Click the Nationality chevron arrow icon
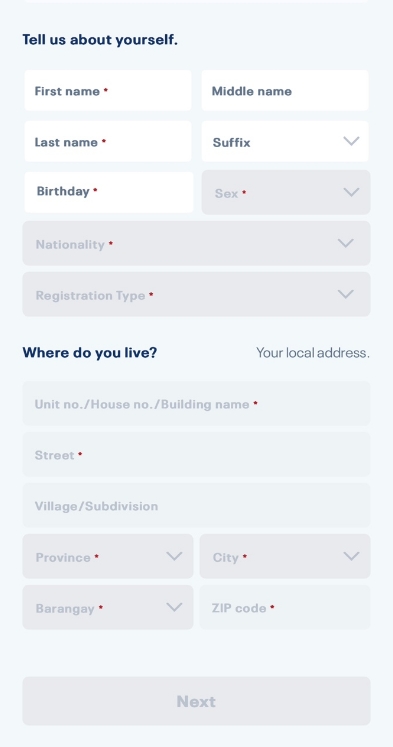Image resolution: width=393 pixels, height=747 pixels. (345, 243)
